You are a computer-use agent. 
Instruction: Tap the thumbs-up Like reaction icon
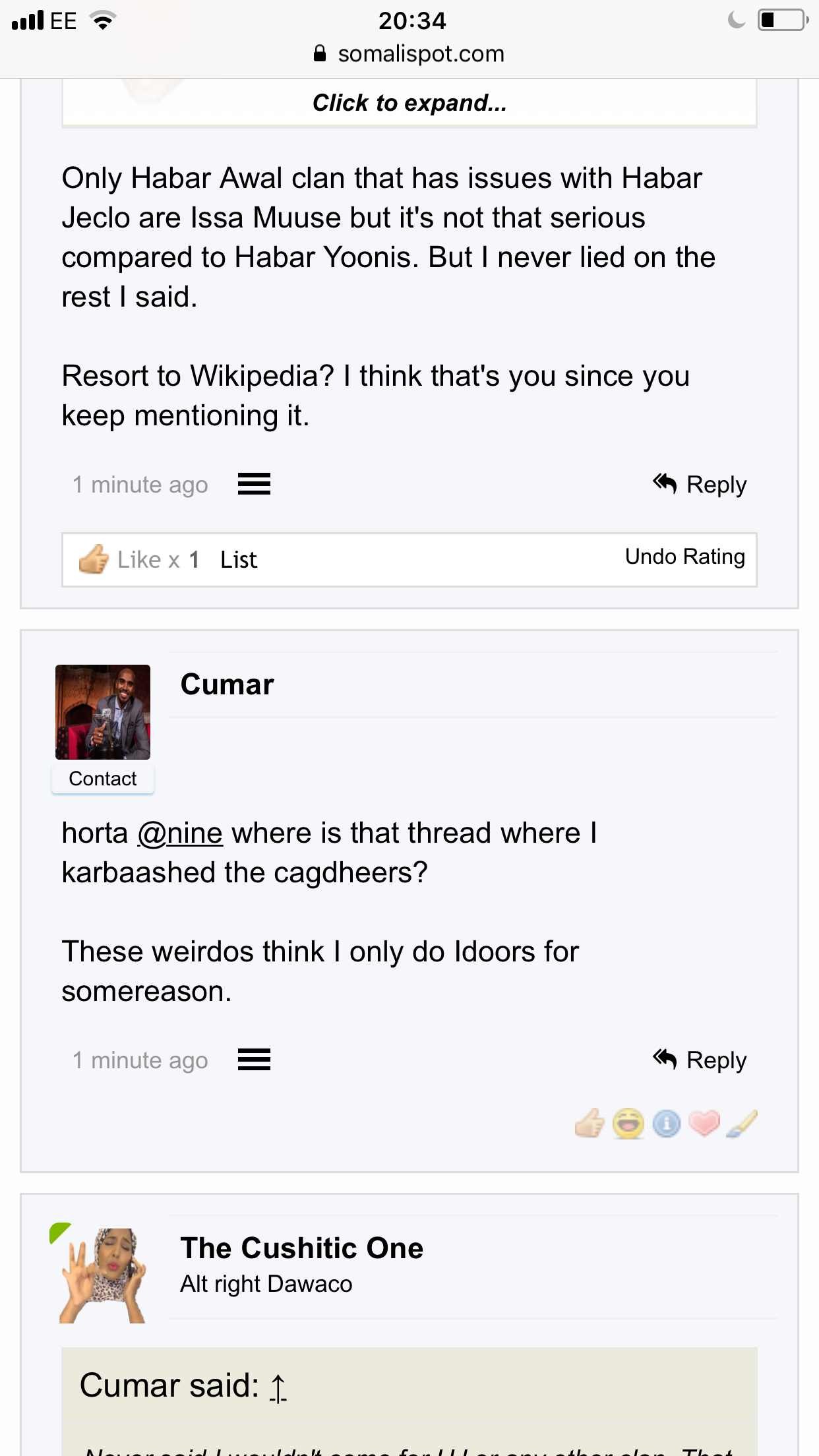pos(590,1123)
